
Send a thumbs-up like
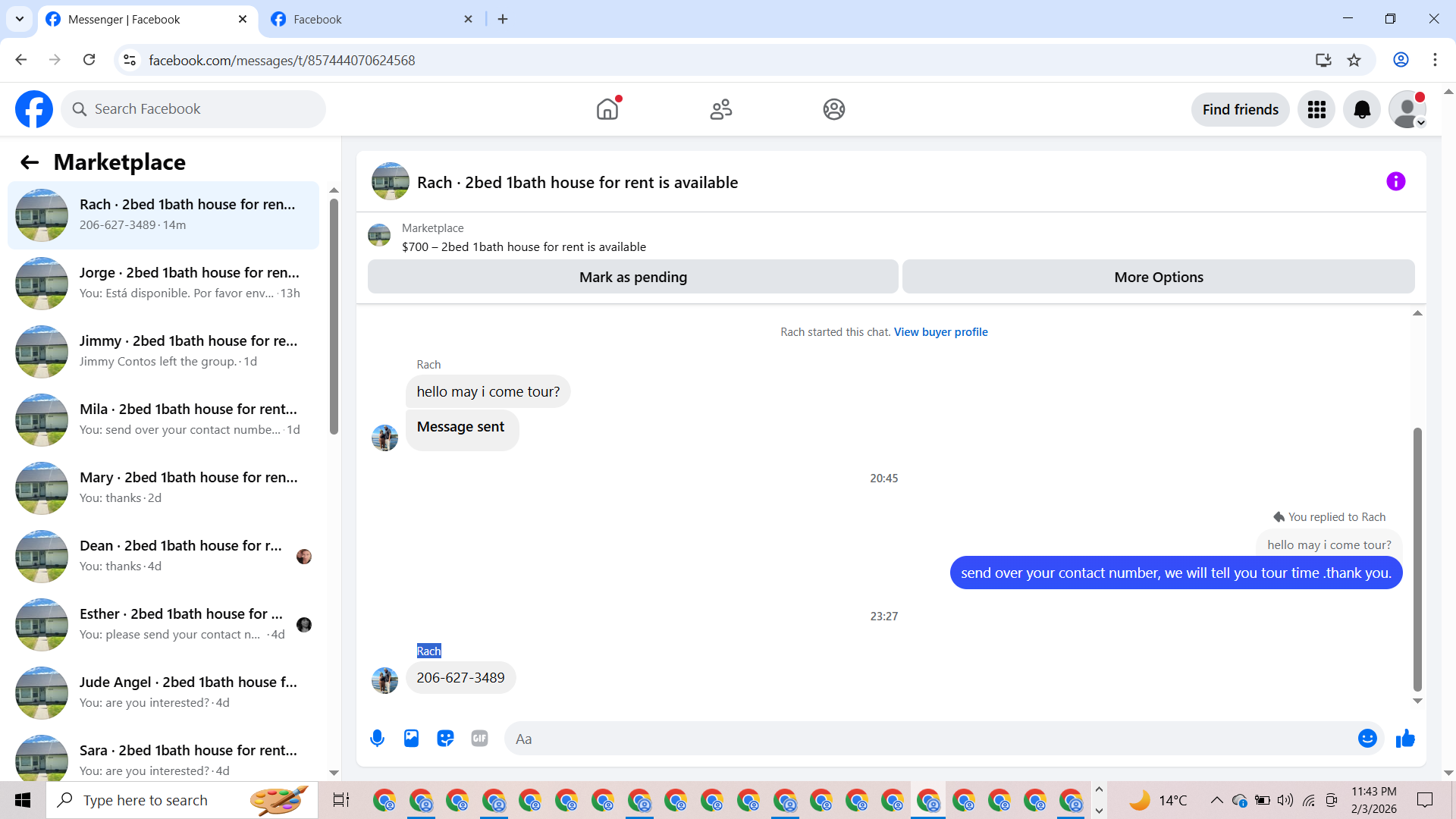pyautogui.click(x=1405, y=739)
